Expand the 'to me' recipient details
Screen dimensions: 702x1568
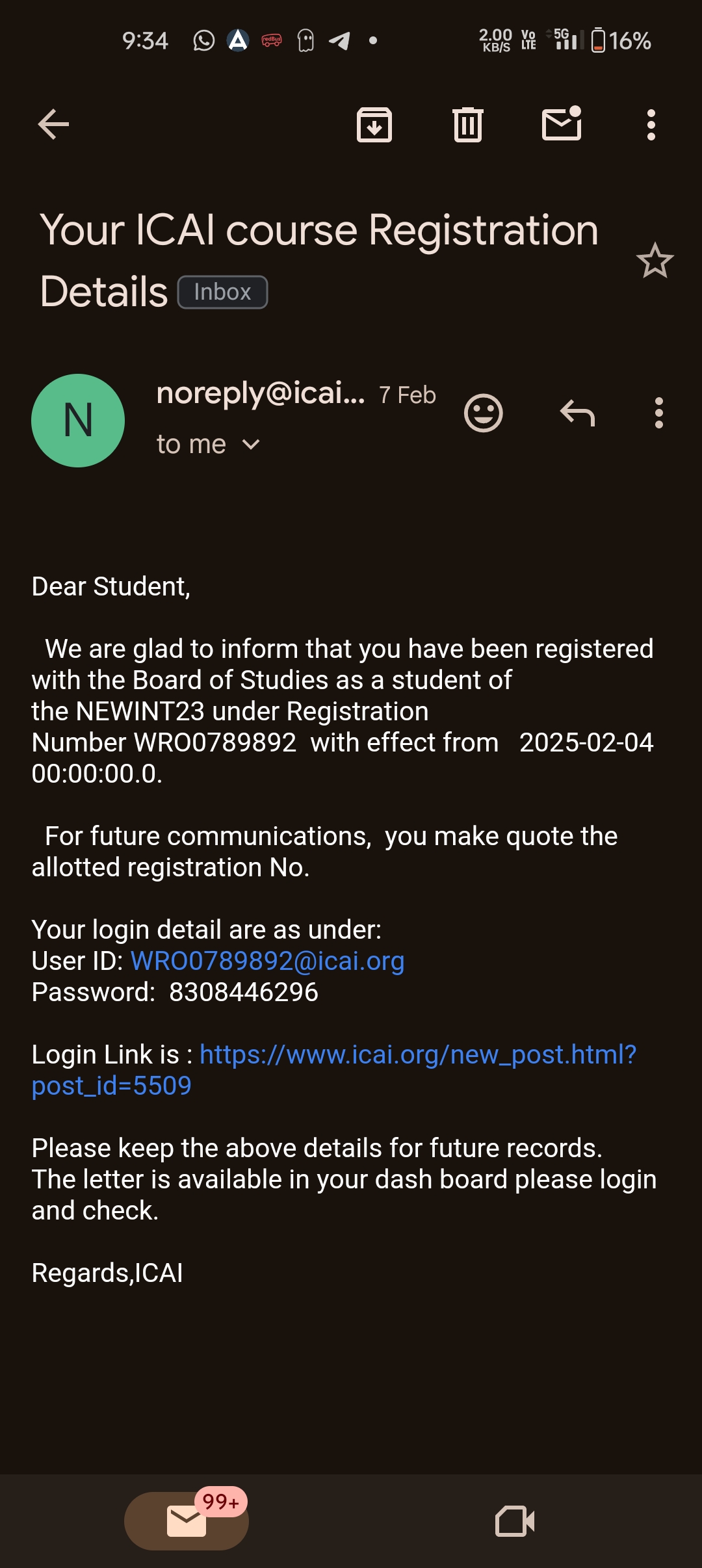tap(208, 445)
